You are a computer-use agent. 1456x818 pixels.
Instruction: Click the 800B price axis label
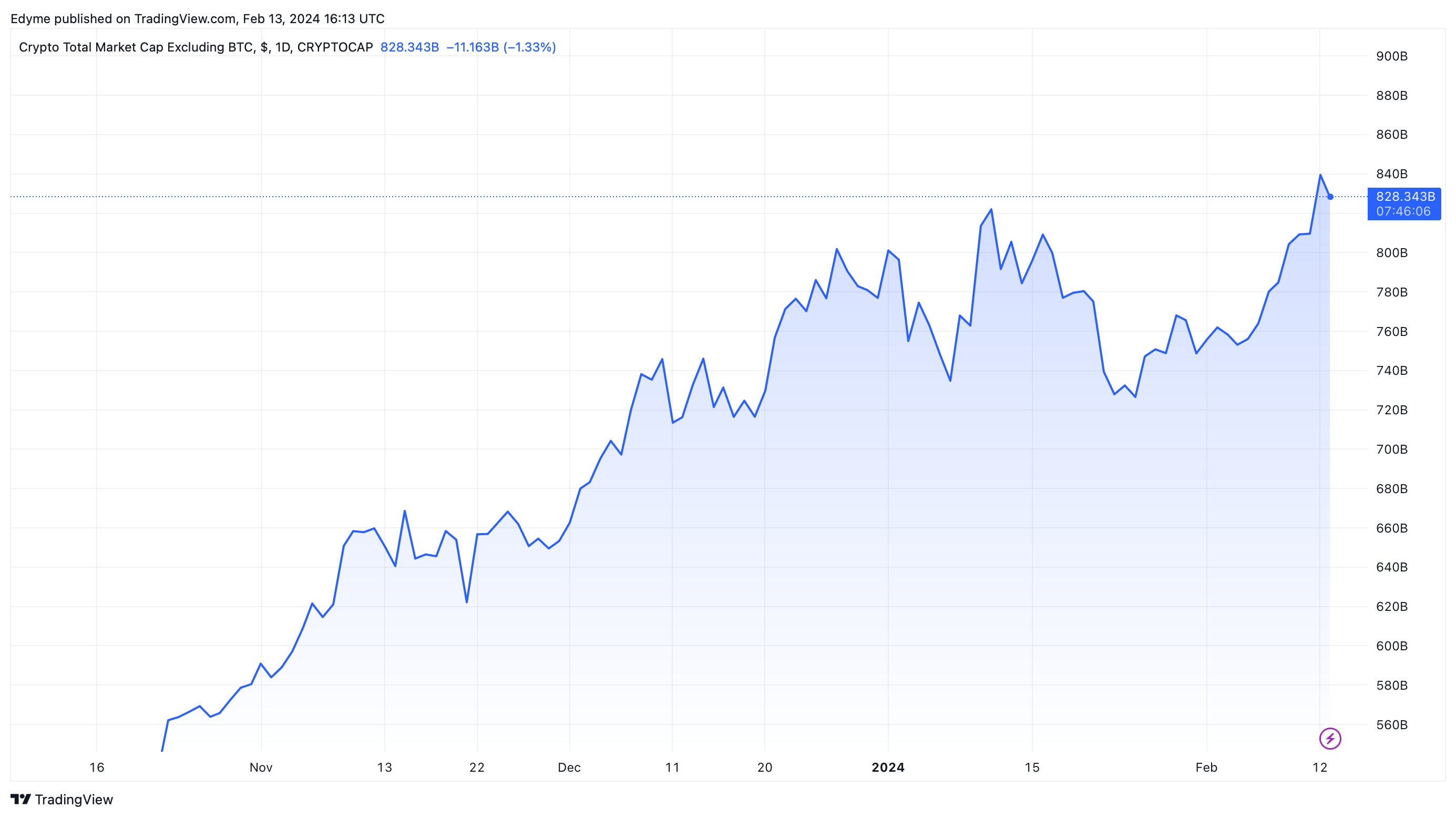pos(1391,253)
